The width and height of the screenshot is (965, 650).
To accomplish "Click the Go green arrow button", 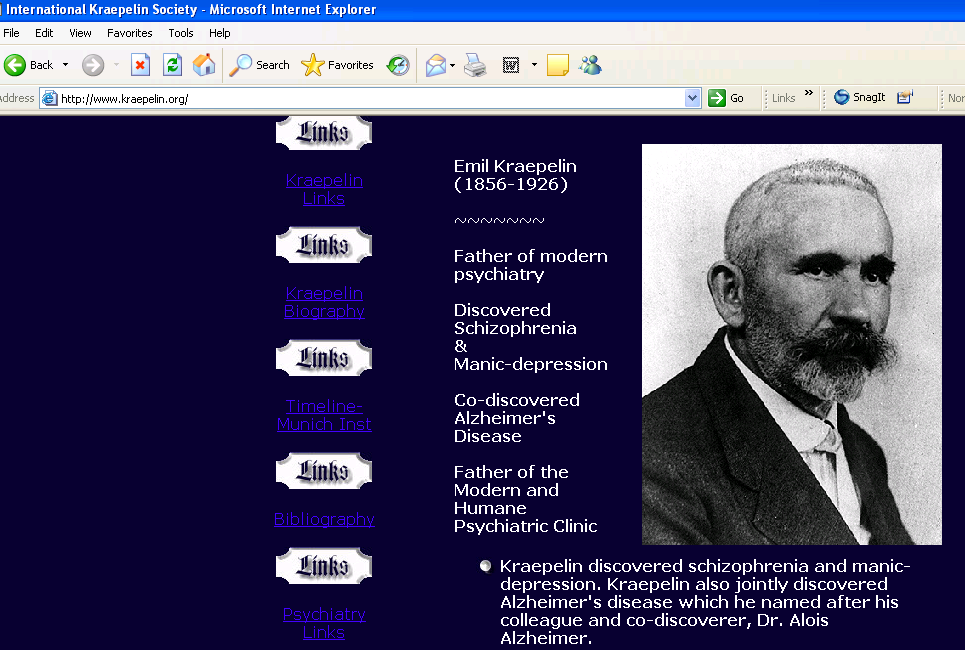I will point(726,98).
